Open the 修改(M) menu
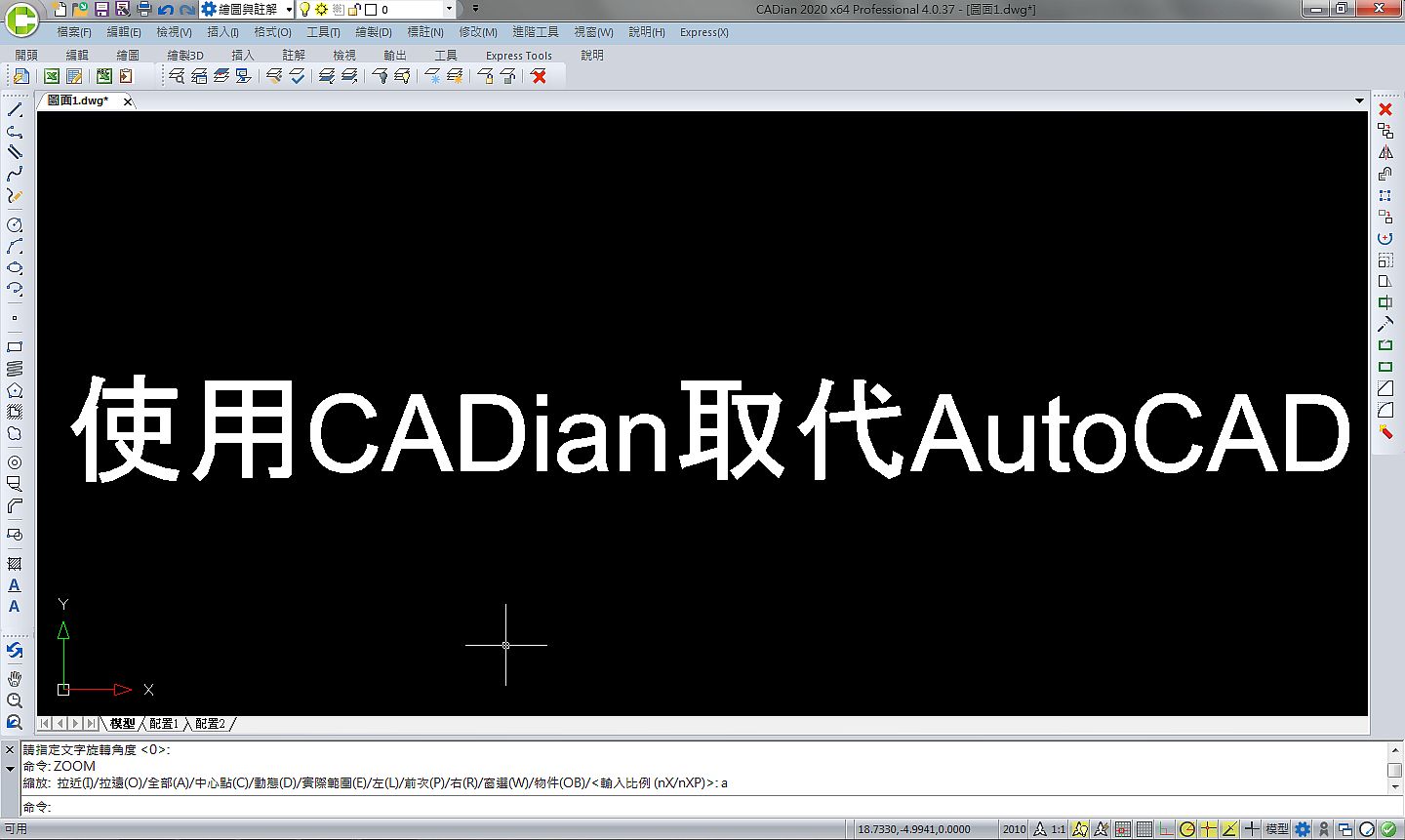 coord(478,32)
